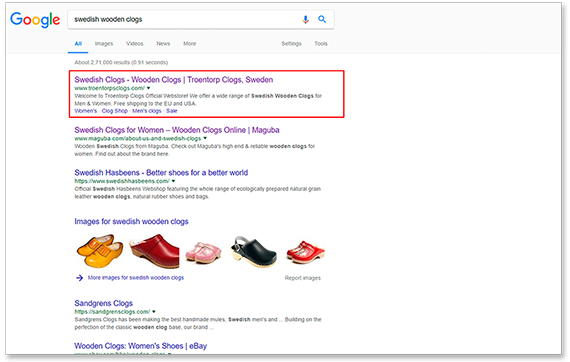
Task: Open the News tab
Action: click(x=163, y=44)
